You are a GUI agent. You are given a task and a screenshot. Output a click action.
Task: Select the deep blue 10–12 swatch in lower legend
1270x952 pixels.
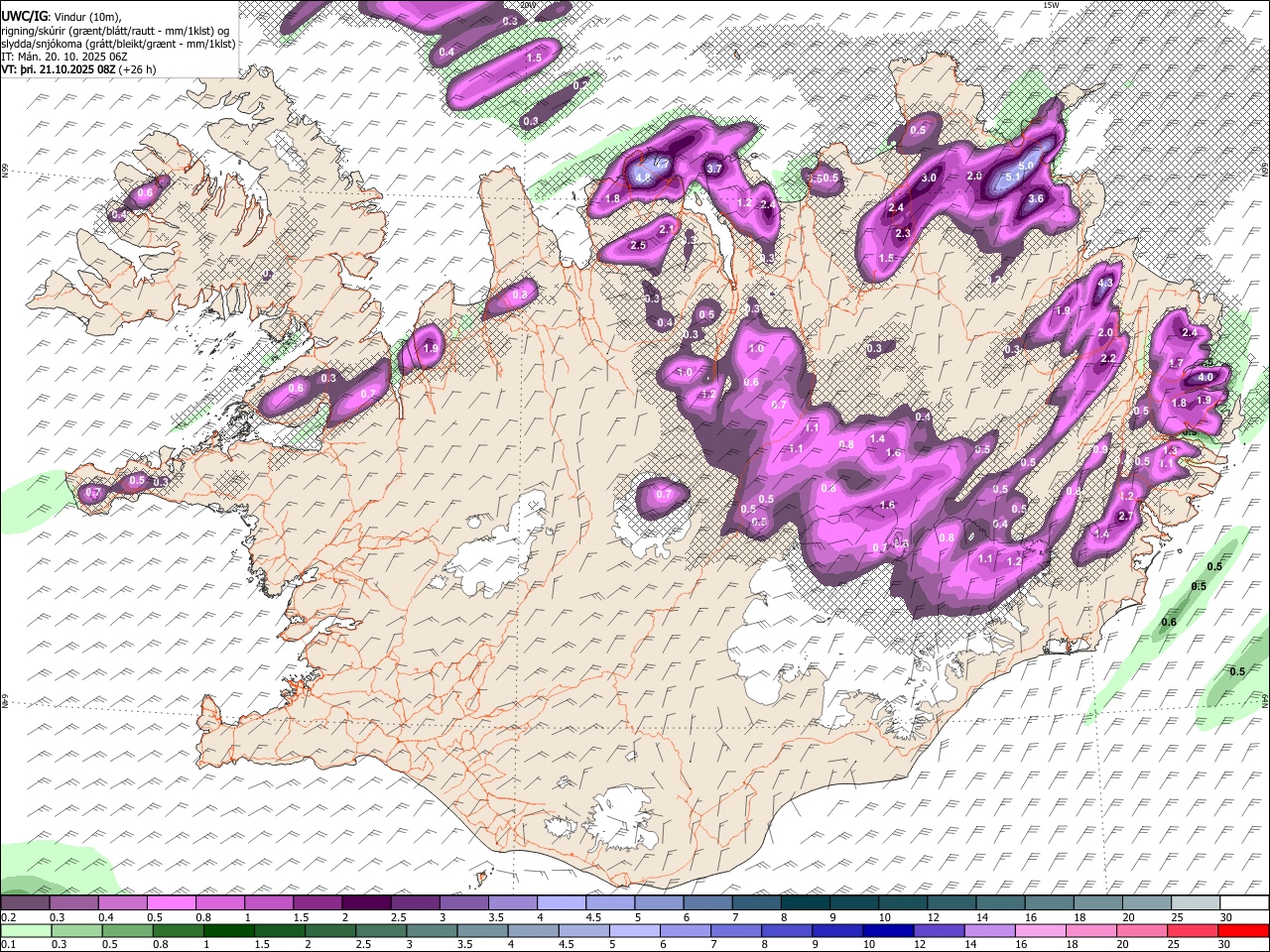889,930
